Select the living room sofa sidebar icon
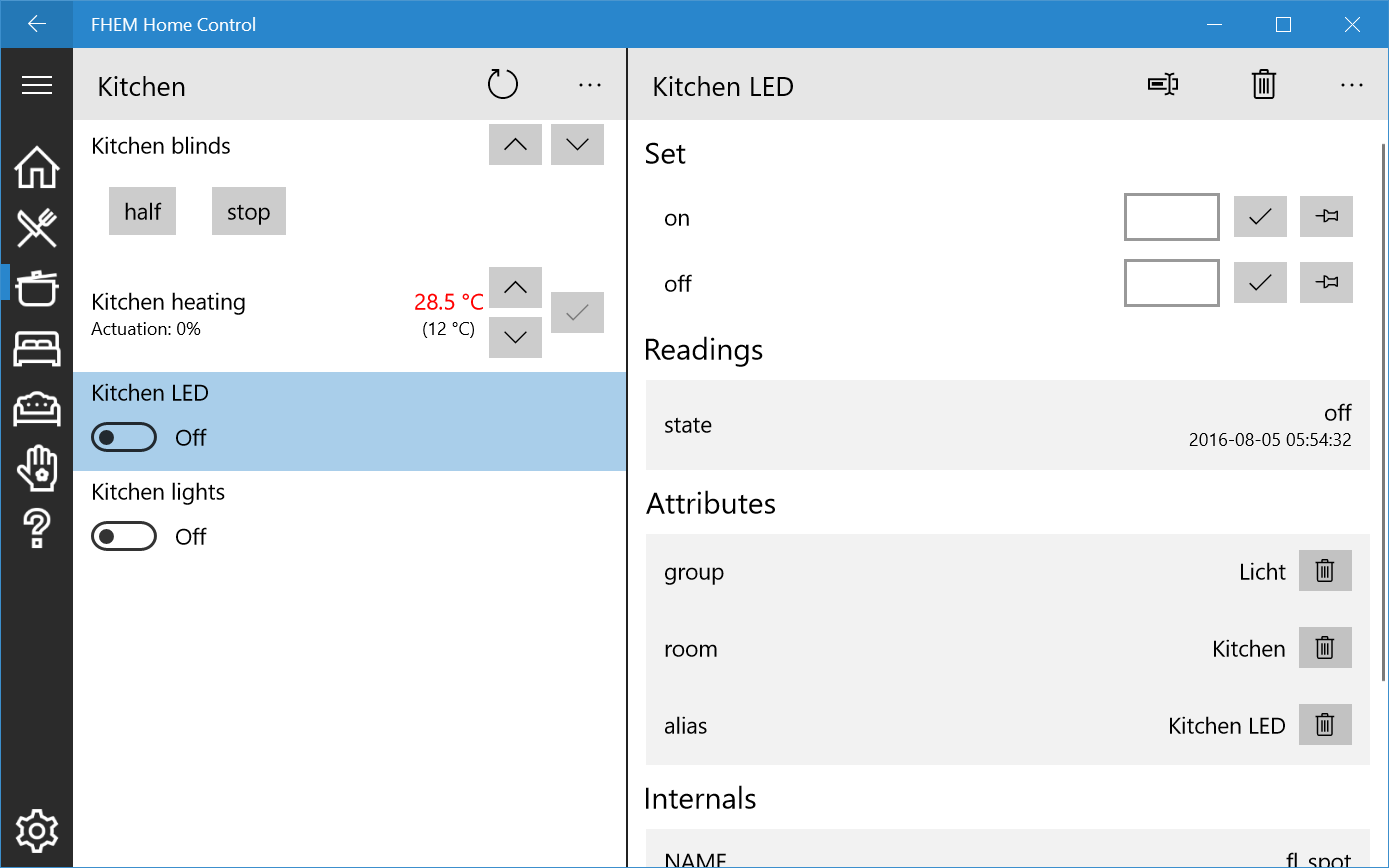Image resolution: width=1389 pixels, height=868 pixels. tap(37, 409)
